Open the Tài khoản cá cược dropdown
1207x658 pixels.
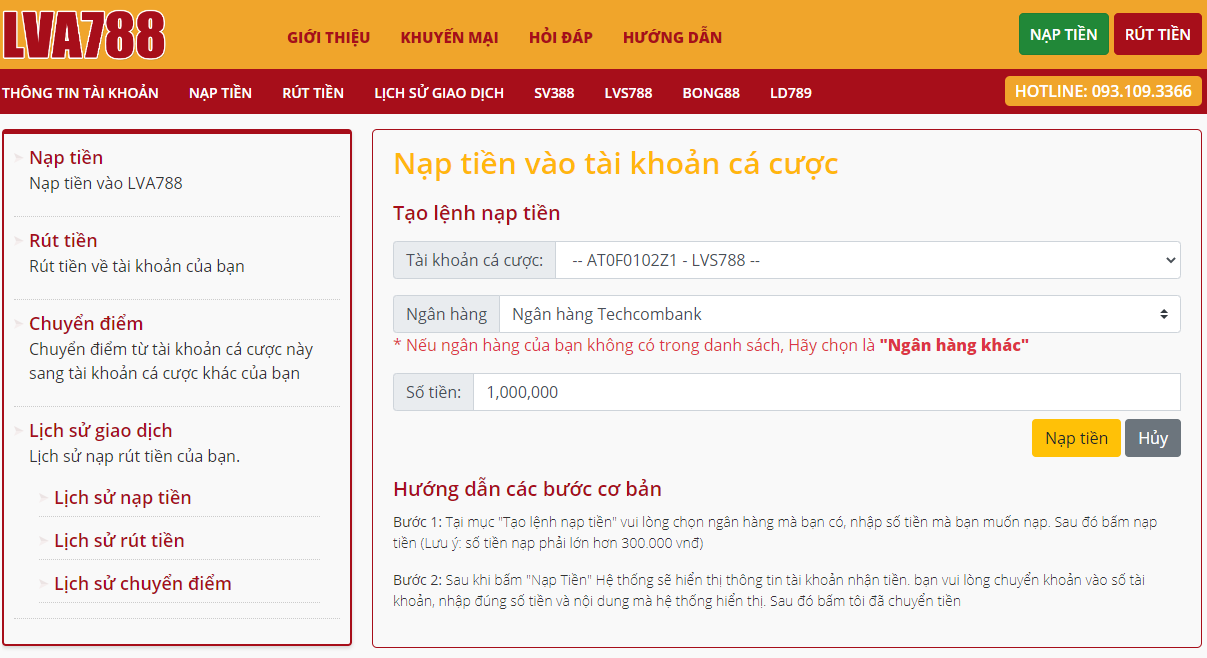868,260
